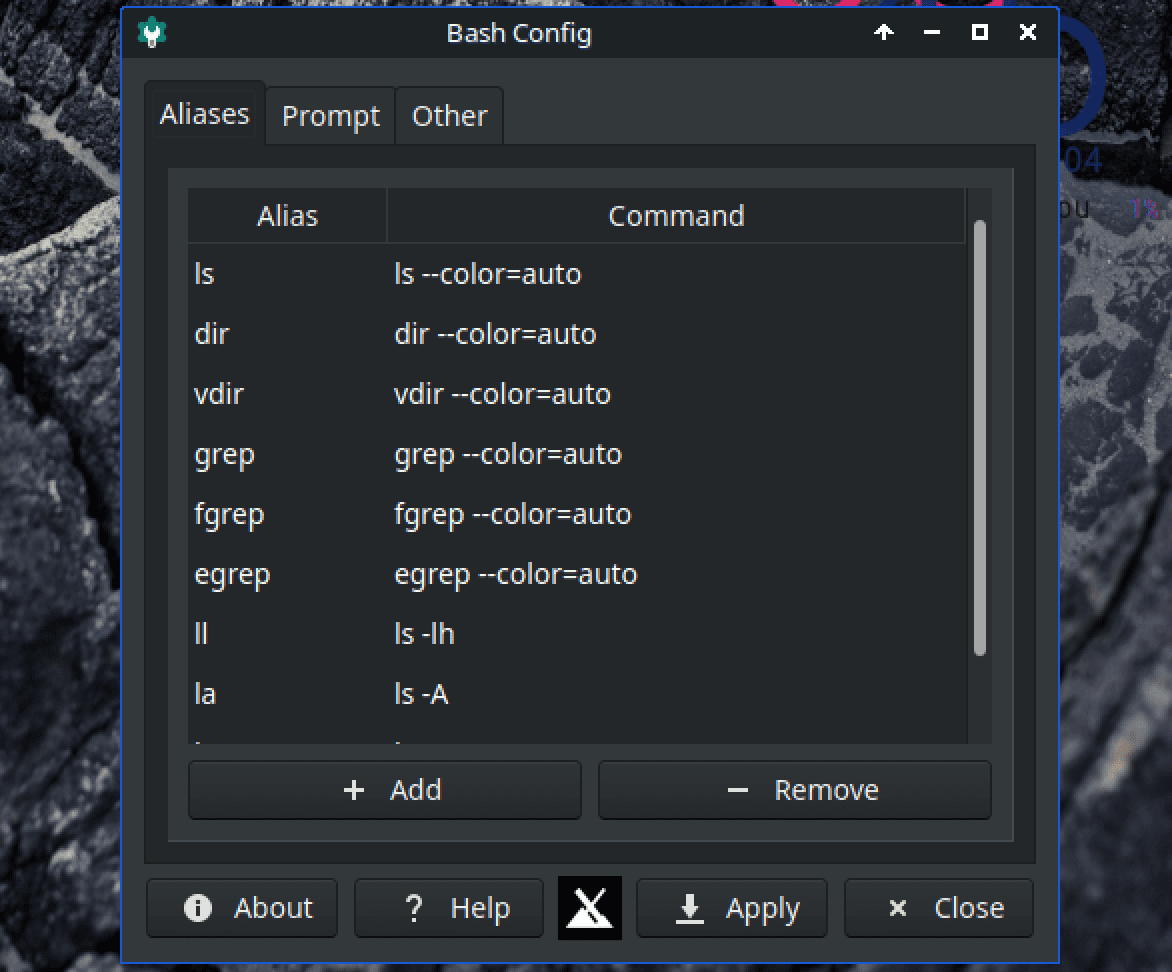Select the 'dir' alias cell
1172x972 pixels.
[x=287, y=334]
